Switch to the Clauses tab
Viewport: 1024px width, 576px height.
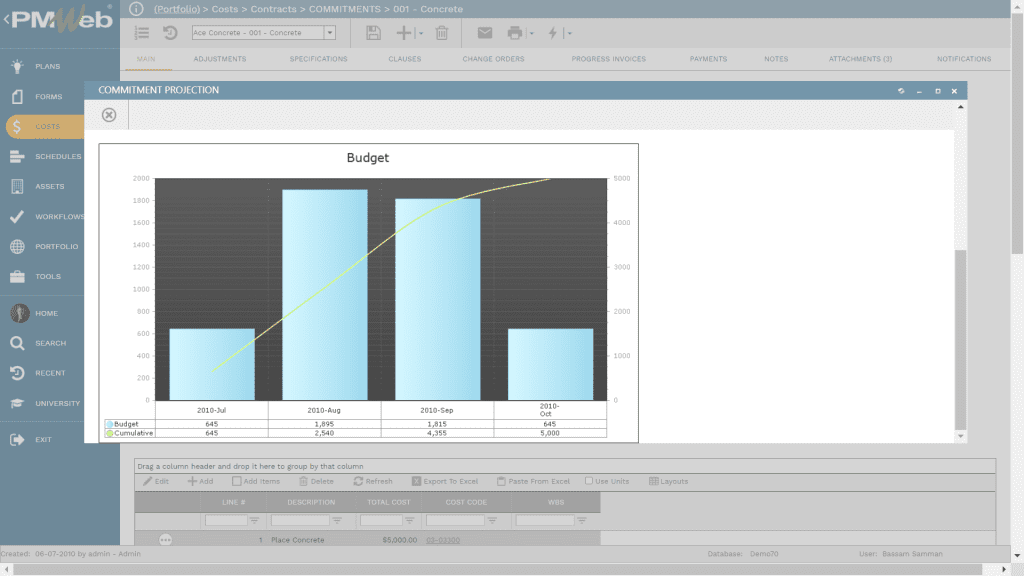405,59
